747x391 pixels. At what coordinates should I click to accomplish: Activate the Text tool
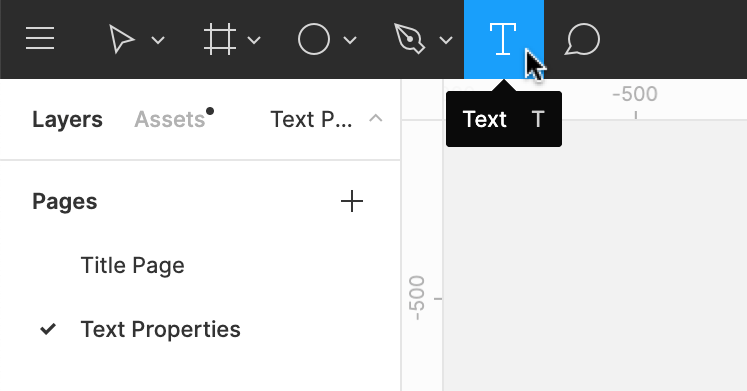click(504, 40)
